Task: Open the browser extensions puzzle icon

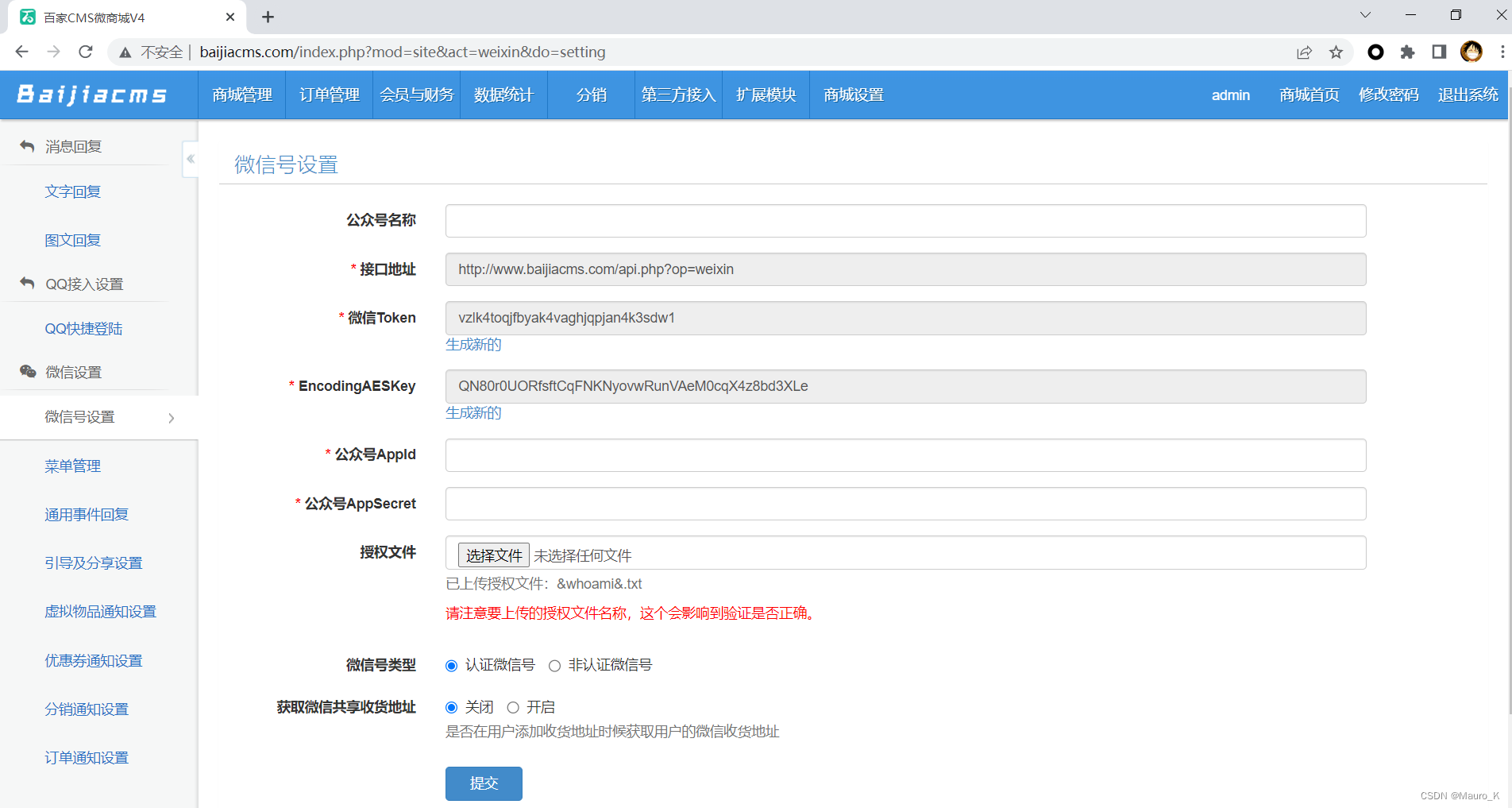Action: point(1407,52)
